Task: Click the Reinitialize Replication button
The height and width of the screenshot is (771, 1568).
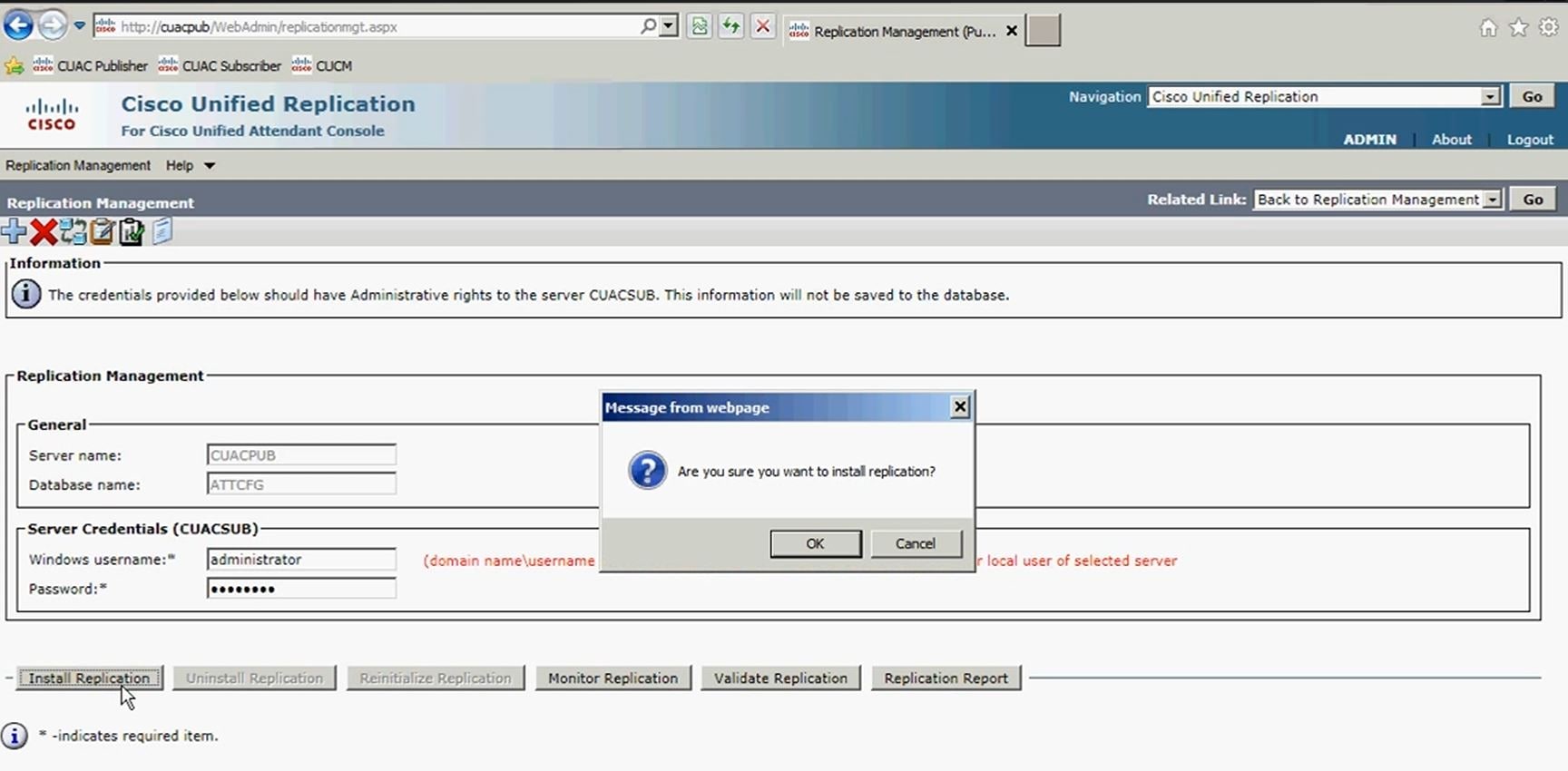Action: pos(436,678)
